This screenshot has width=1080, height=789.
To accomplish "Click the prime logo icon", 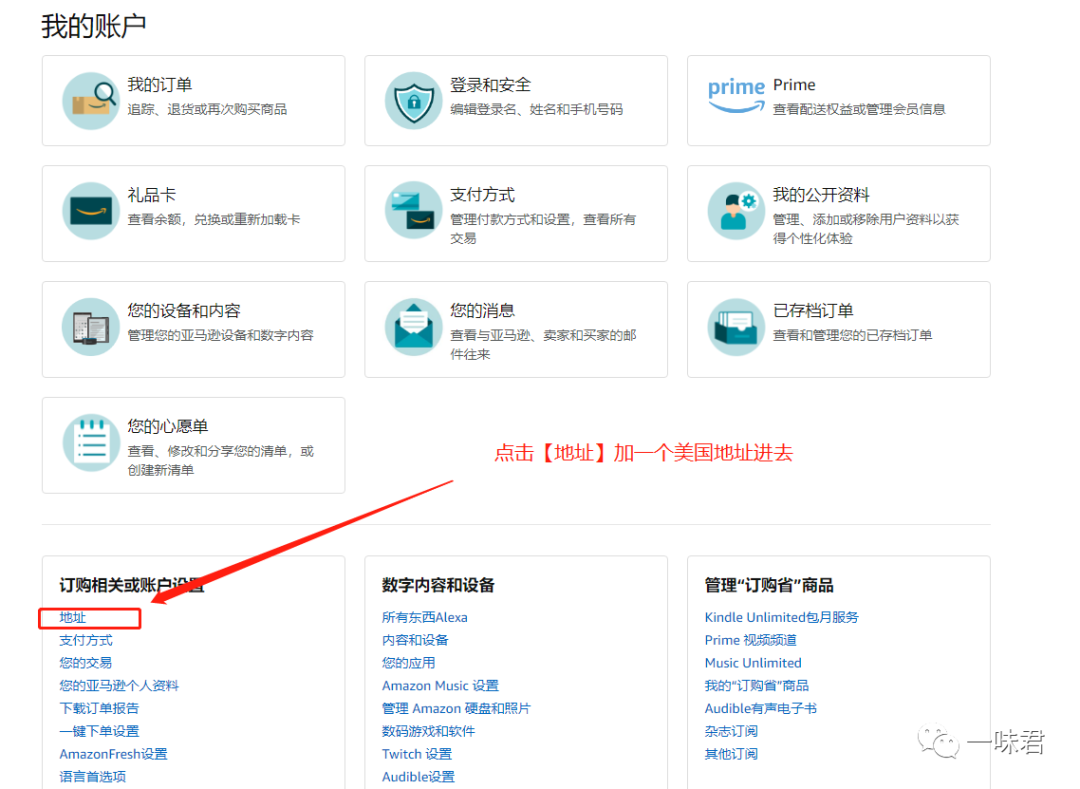I will (x=736, y=96).
